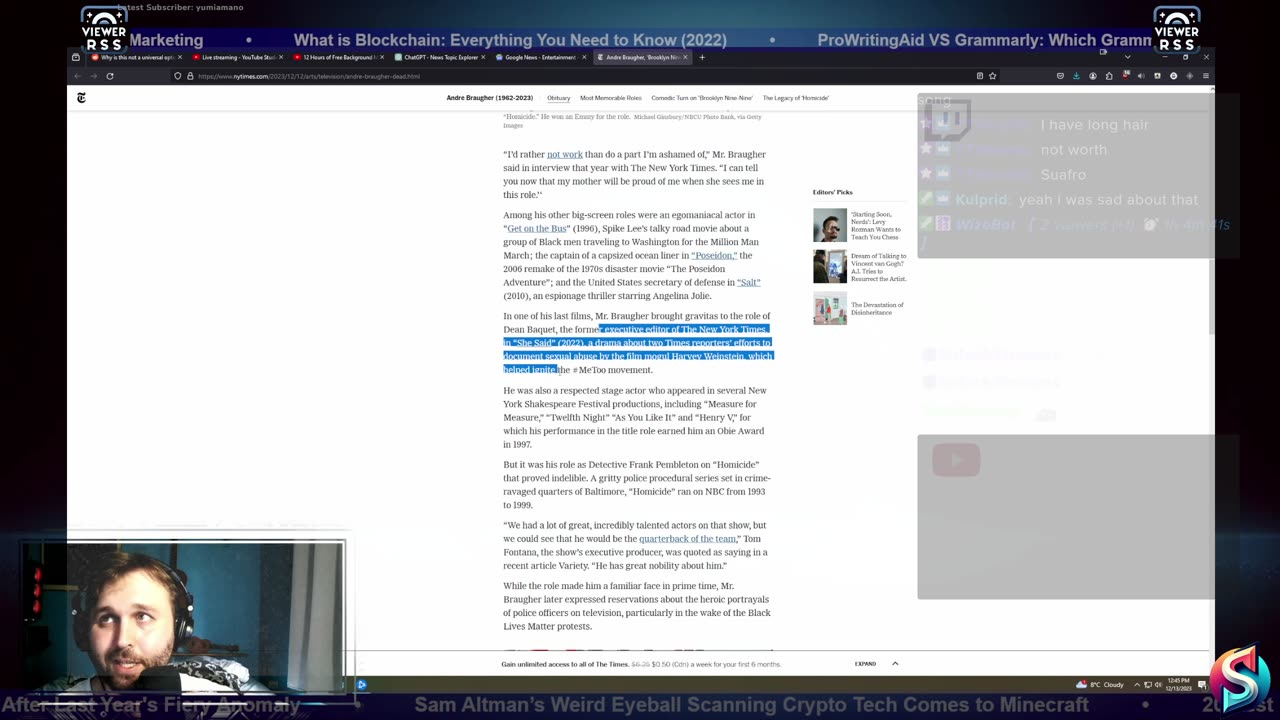The width and height of the screenshot is (1280, 720).
Task: Open Devastation of Disinheritance article thumbnail
Action: click(x=829, y=308)
